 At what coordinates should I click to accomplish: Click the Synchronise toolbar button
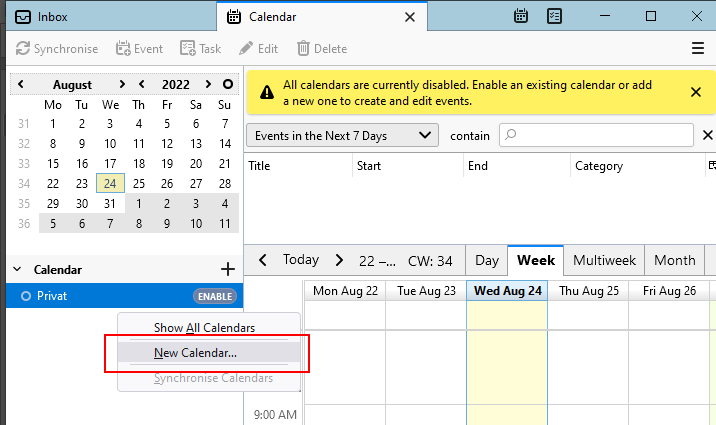57,48
